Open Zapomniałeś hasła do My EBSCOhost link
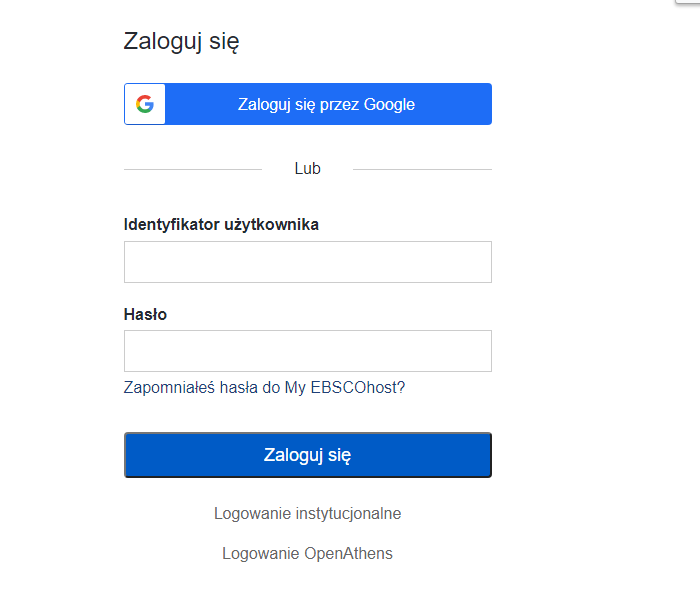Image resolution: width=700 pixels, height=589 pixels. coord(264,388)
